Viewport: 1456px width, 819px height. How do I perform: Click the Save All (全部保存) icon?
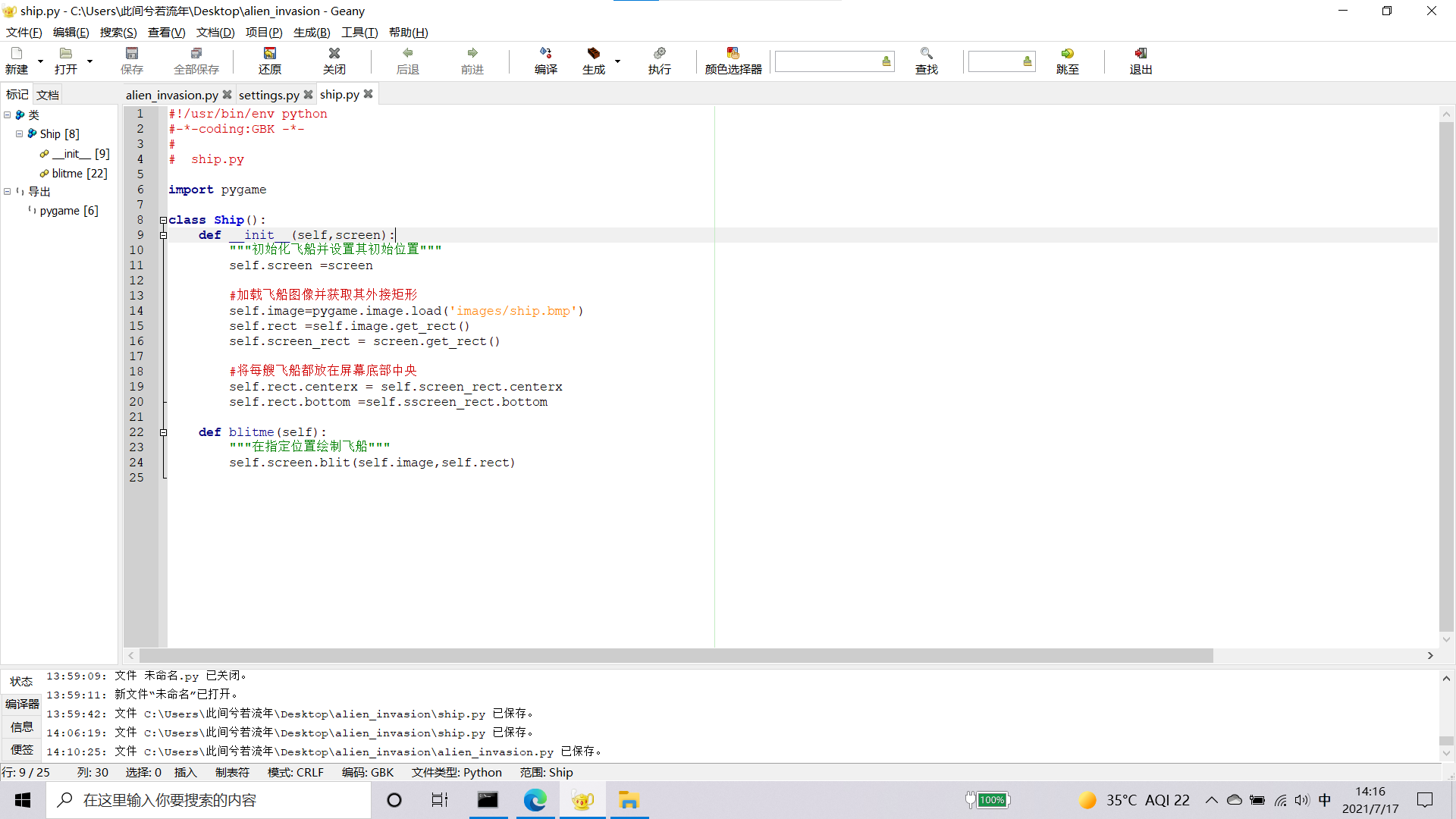tap(196, 53)
